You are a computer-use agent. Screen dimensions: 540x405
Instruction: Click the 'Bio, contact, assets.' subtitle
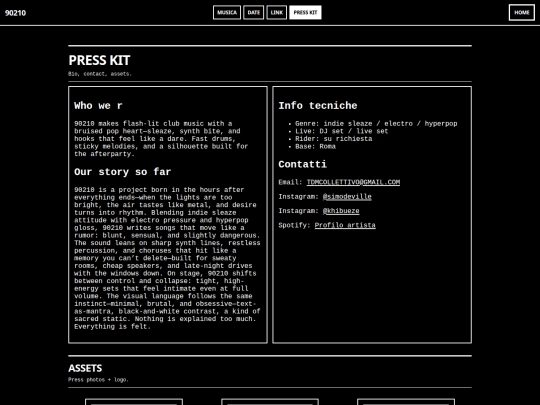coord(100,74)
